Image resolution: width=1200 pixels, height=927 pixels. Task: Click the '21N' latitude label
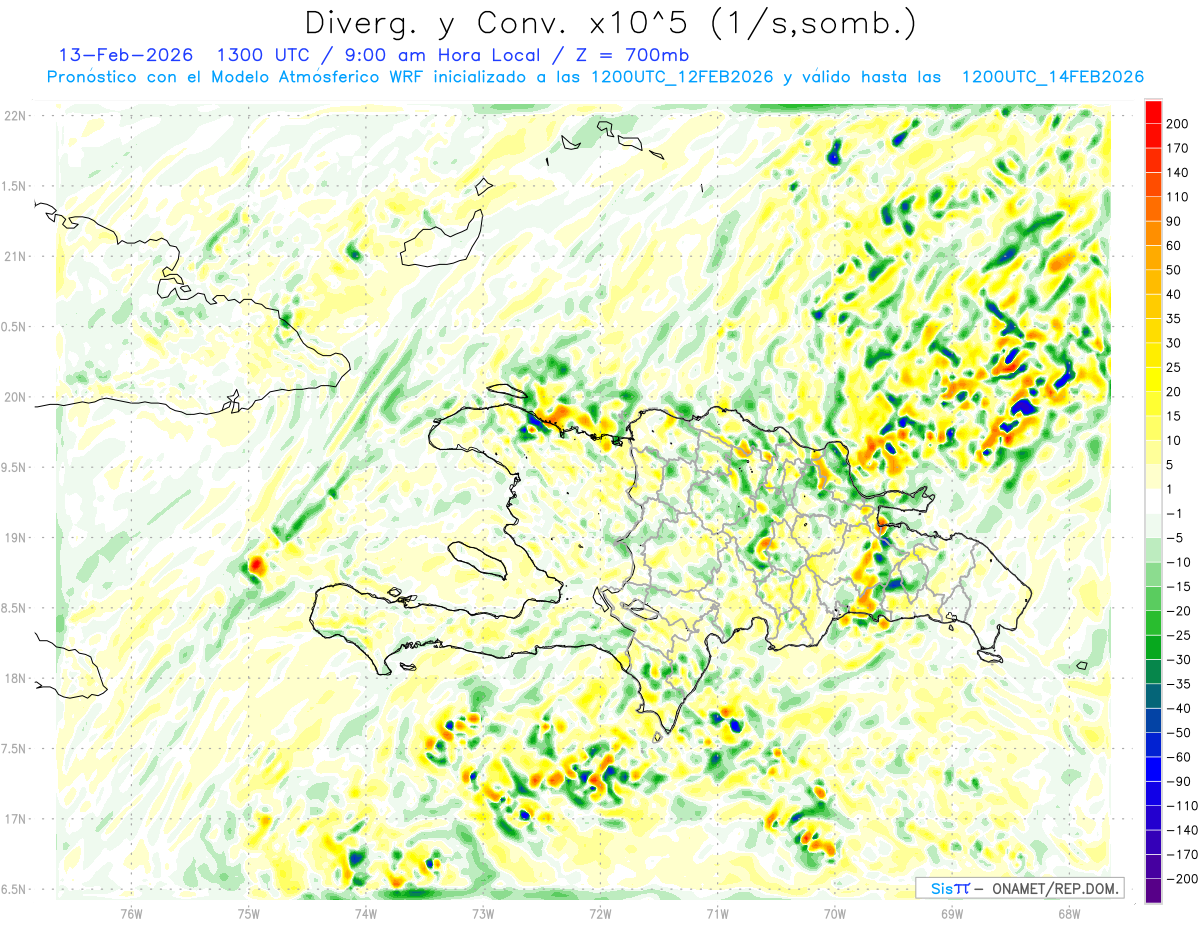click(x=15, y=256)
